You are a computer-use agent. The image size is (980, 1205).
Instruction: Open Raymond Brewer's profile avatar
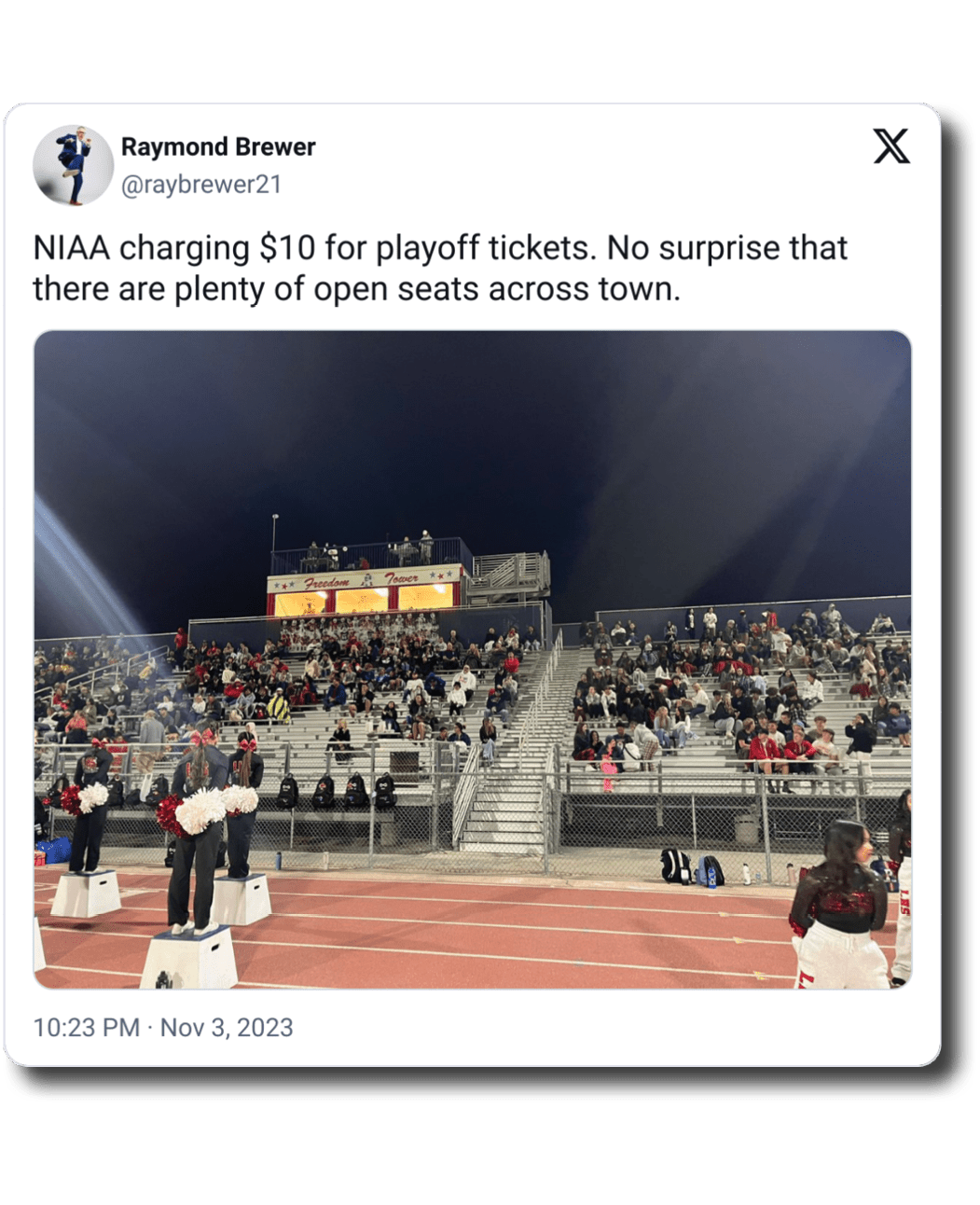(72, 164)
